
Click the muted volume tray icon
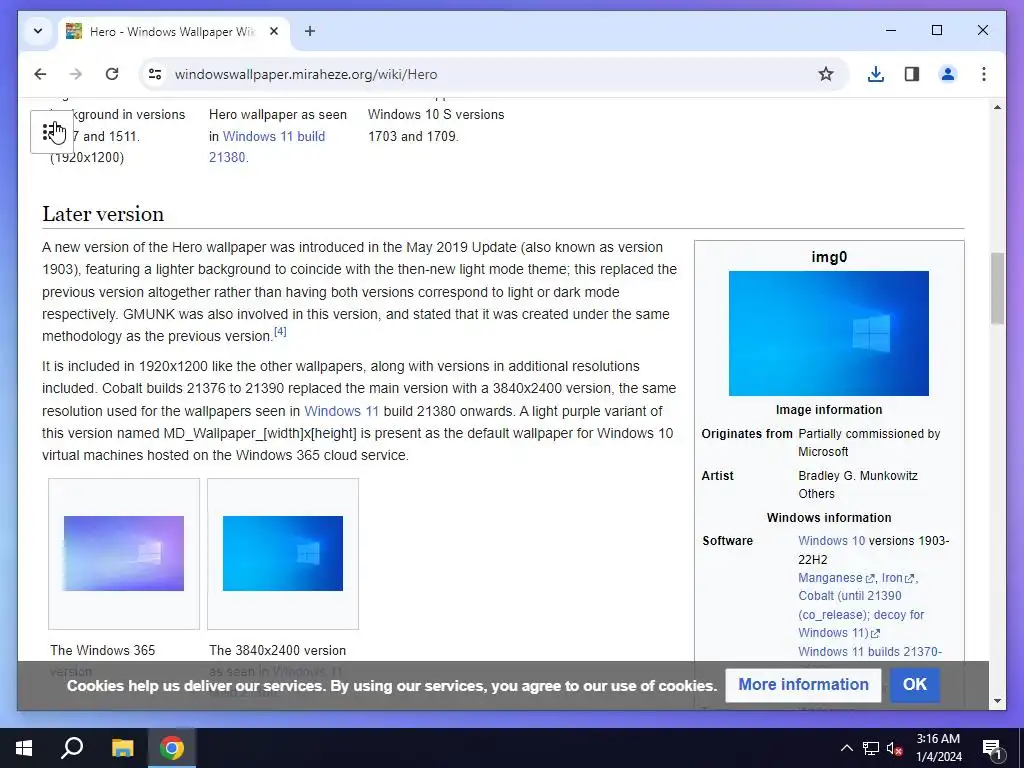point(894,748)
